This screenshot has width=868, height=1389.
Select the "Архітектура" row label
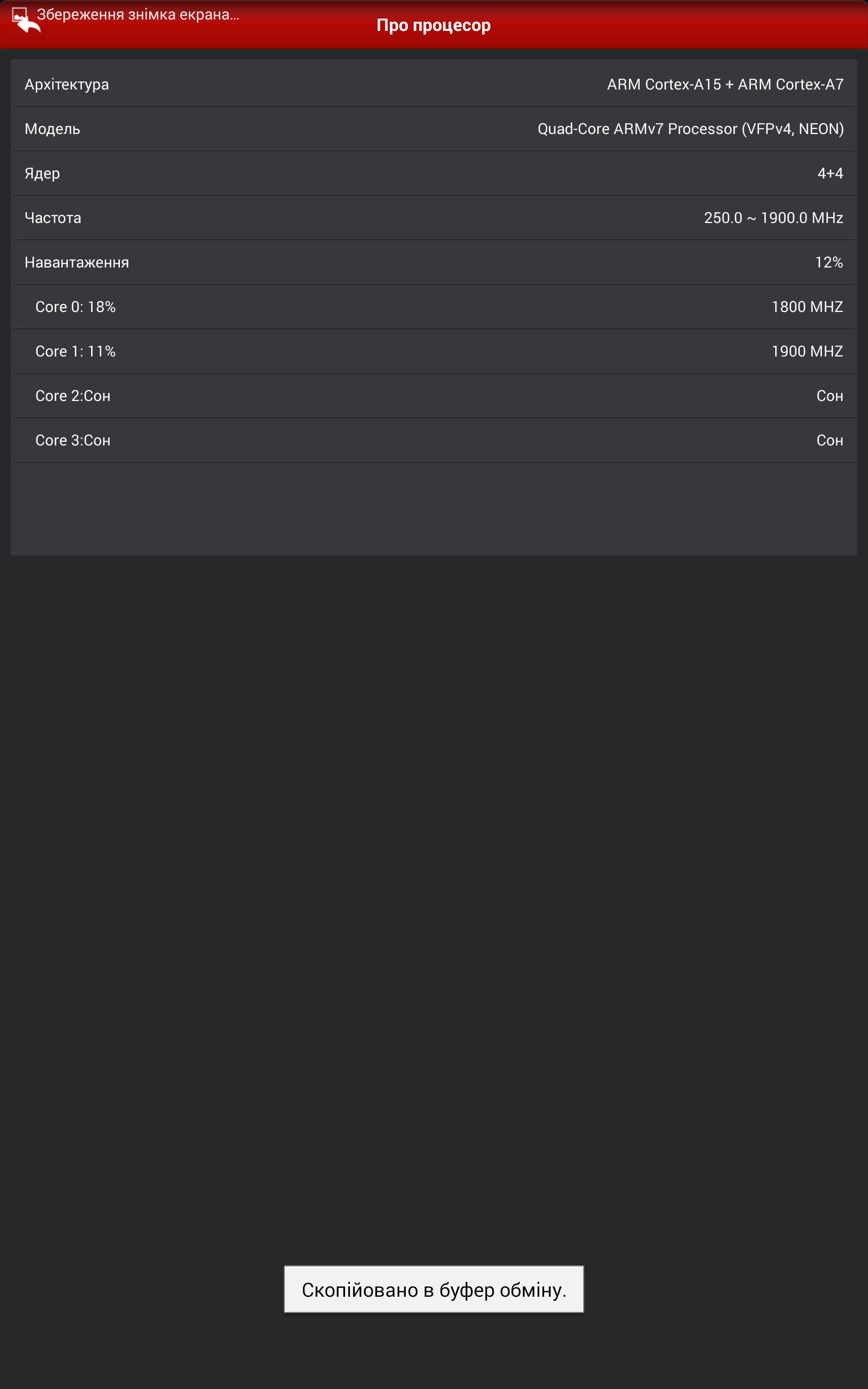click(x=67, y=85)
